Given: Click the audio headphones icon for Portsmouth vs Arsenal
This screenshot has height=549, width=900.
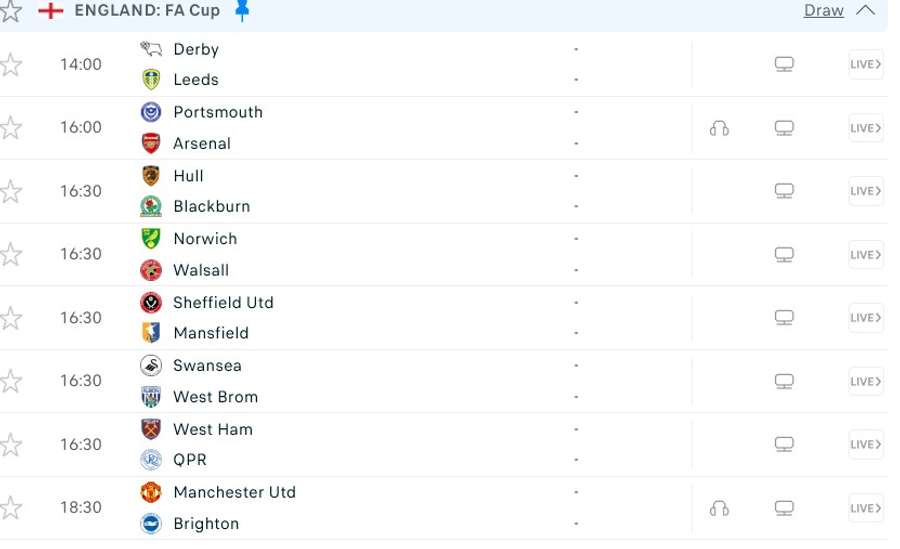Looking at the screenshot, I should pos(718,128).
